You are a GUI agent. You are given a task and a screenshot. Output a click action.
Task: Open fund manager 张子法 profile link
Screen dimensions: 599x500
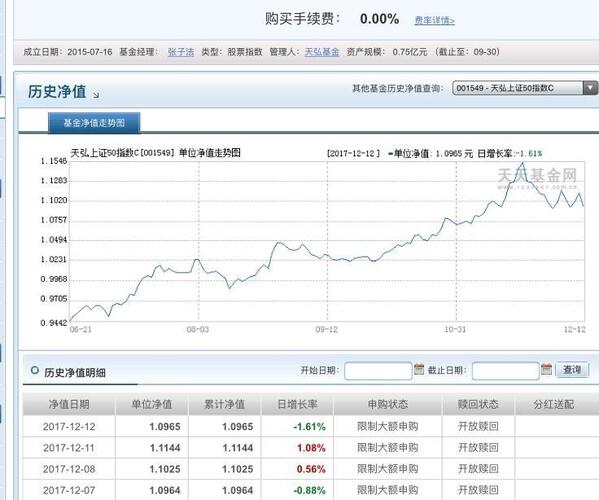click(181, 52)
